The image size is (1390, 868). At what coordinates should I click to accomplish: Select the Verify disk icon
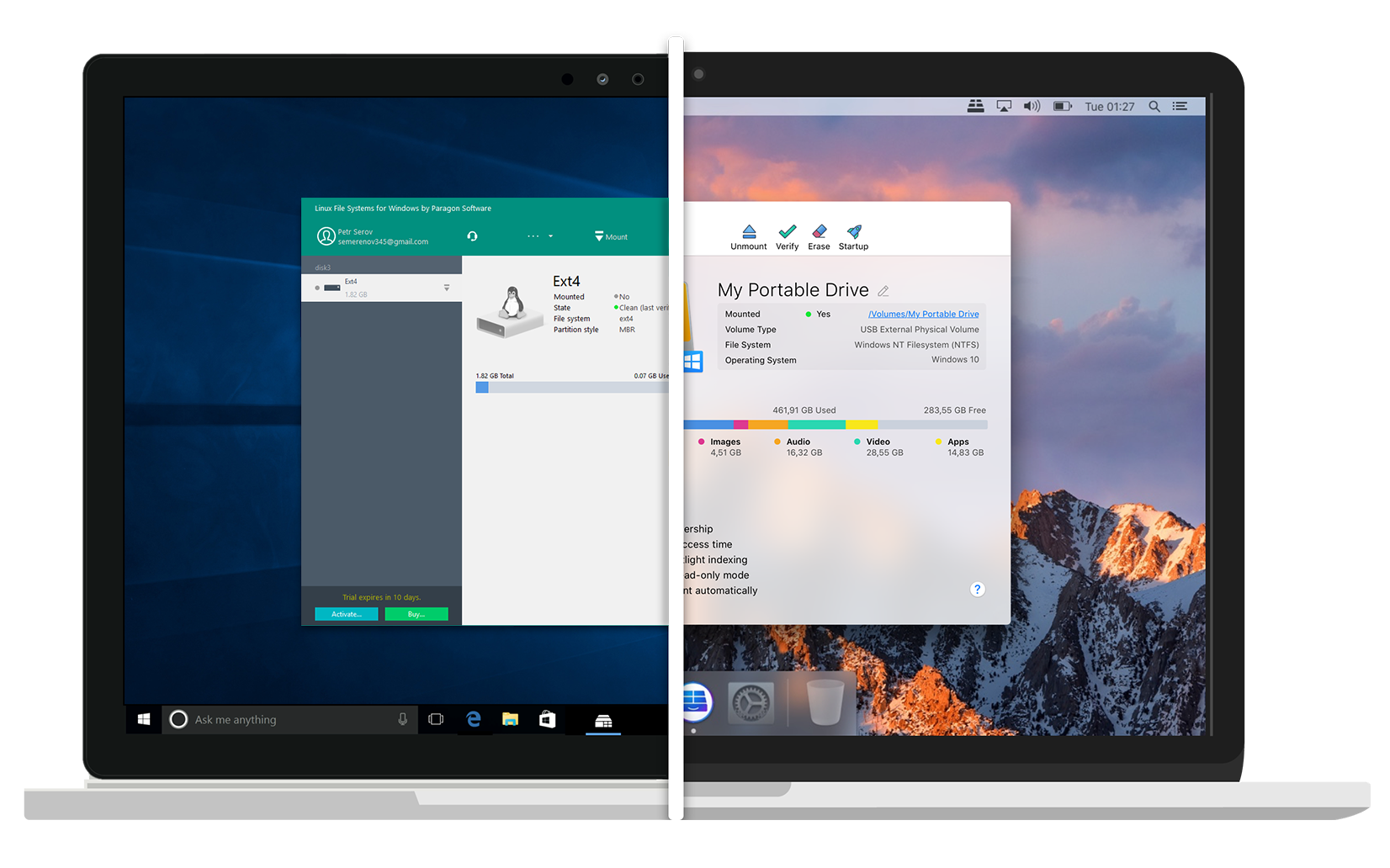[787, 233]
